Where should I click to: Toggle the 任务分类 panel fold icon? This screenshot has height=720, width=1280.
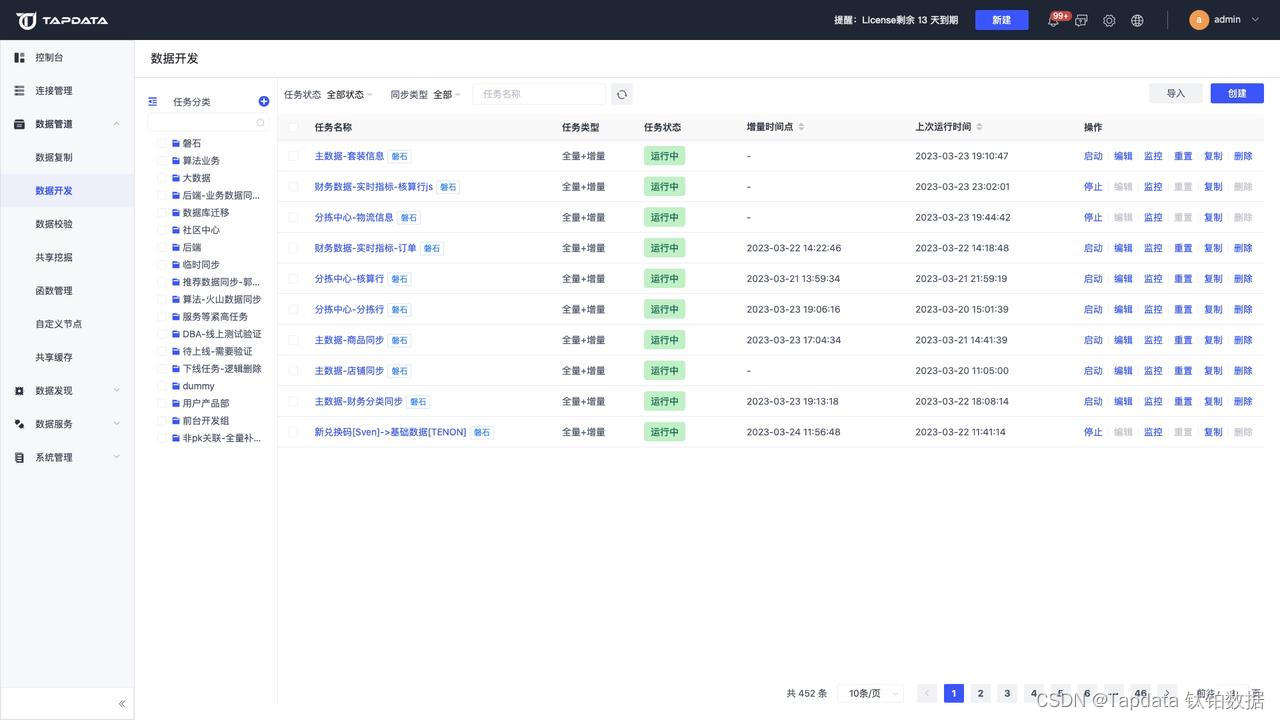[153, 101]
